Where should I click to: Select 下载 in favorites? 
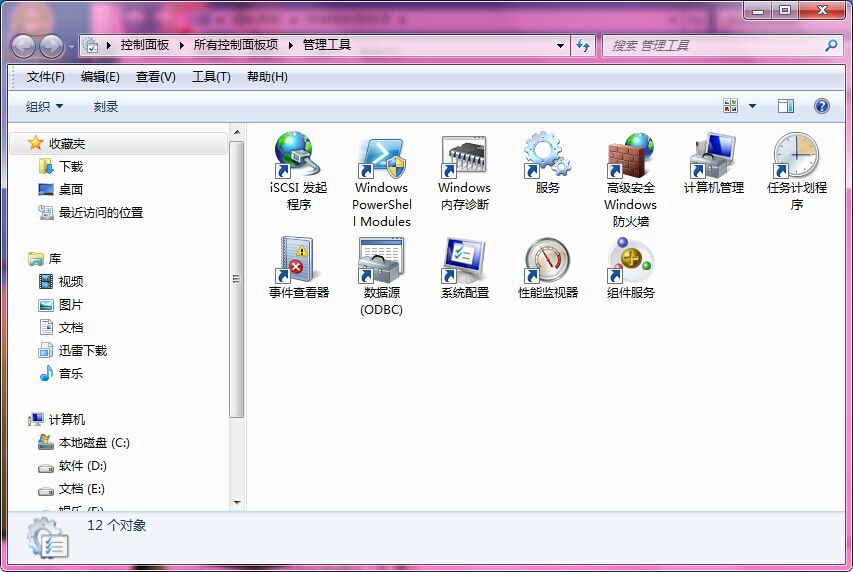tap(61, 167)
